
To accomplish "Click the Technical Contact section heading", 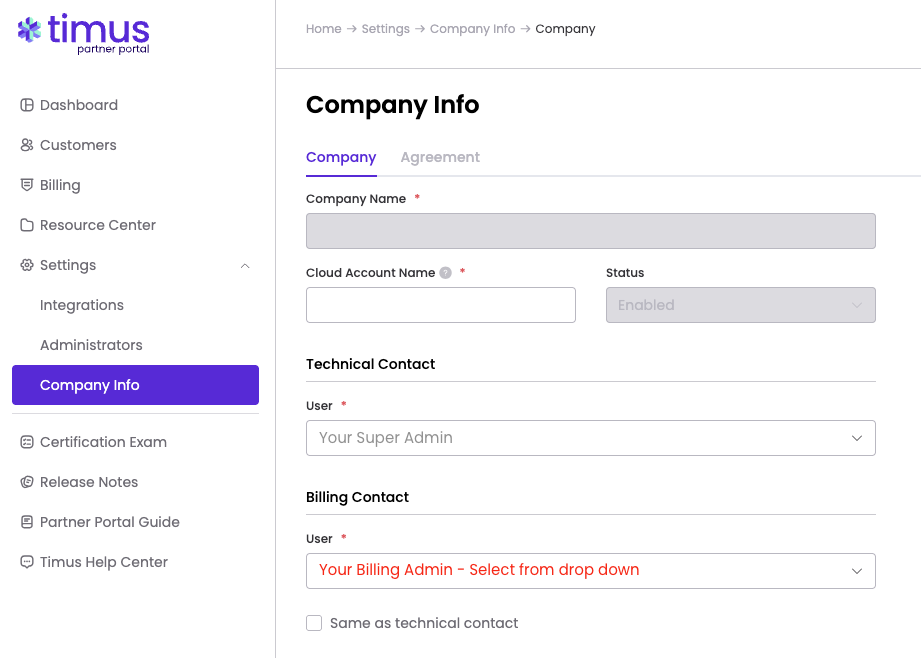I will 371,364.
